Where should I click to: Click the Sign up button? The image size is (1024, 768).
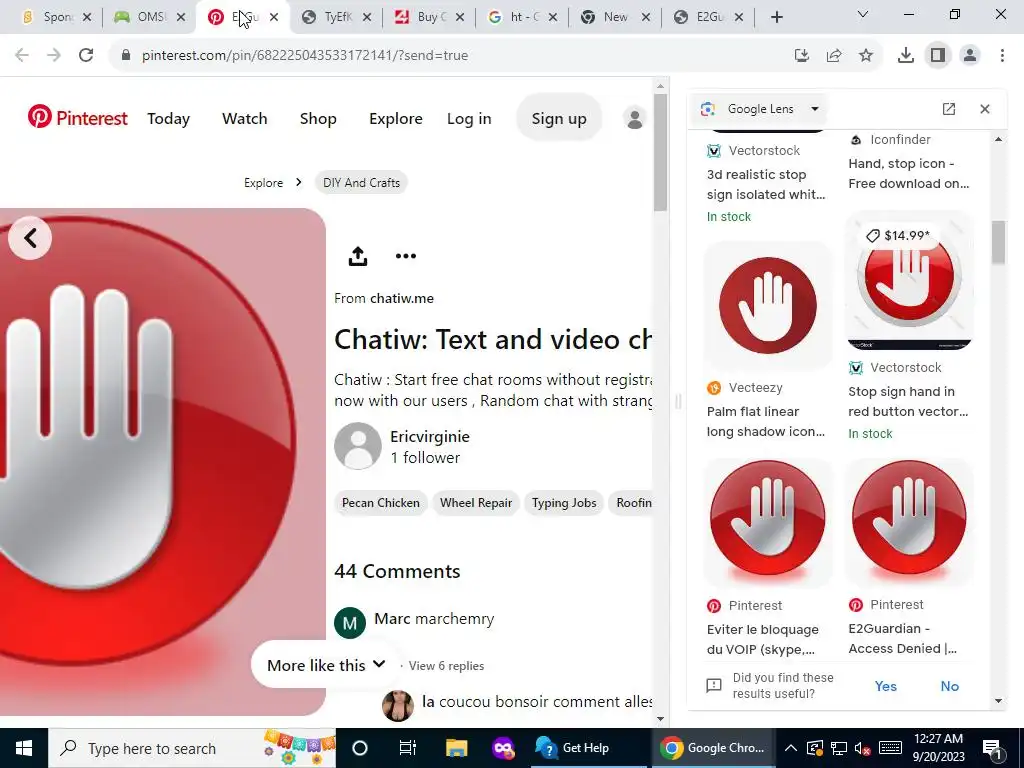[x=559, y=118]
